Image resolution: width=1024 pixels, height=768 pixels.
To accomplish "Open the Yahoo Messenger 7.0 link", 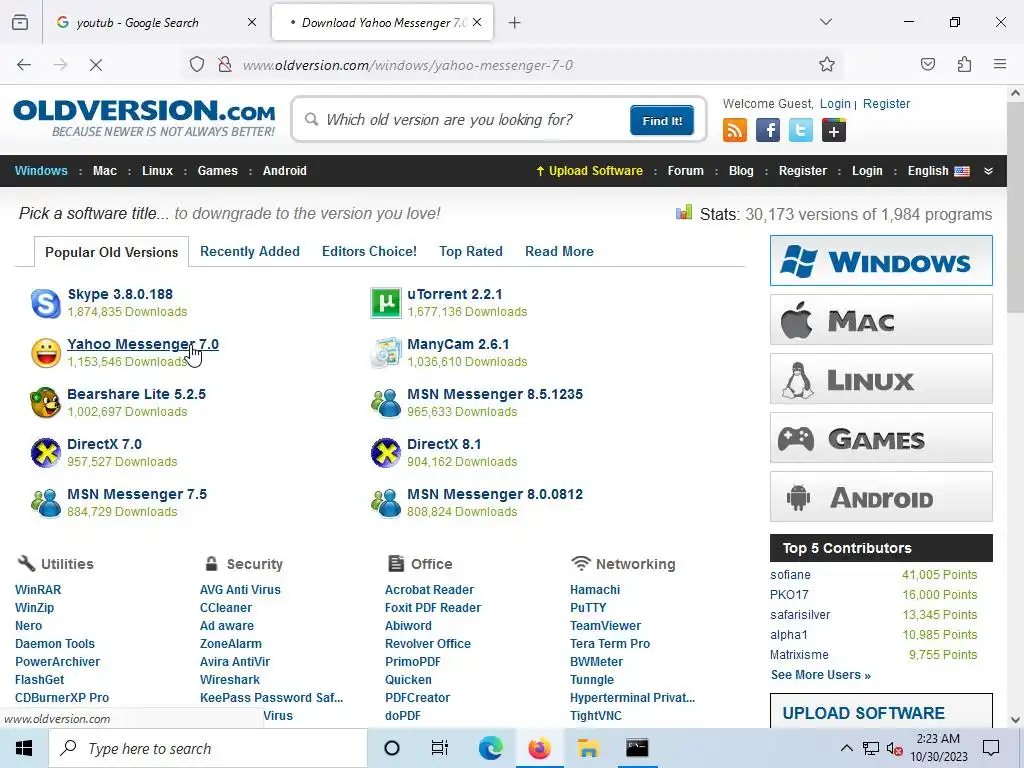I will coord(143,344).
